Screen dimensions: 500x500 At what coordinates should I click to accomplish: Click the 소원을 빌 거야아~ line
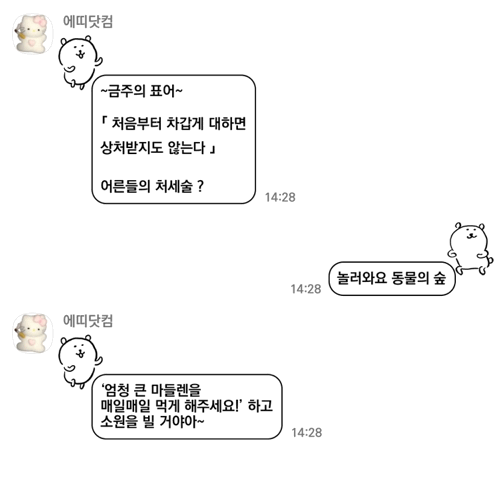[152, 422]
